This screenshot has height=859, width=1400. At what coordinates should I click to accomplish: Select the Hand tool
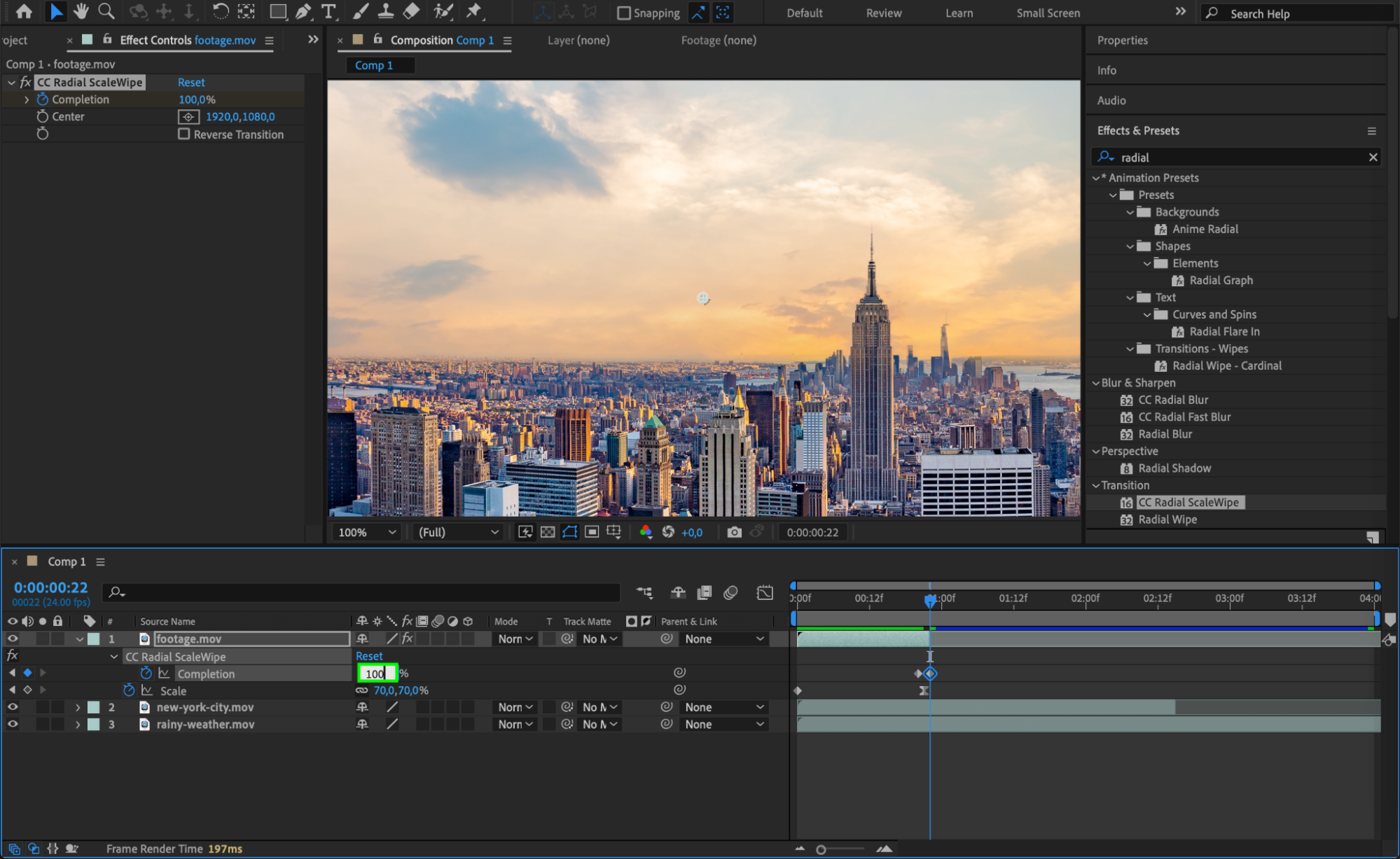81,11
